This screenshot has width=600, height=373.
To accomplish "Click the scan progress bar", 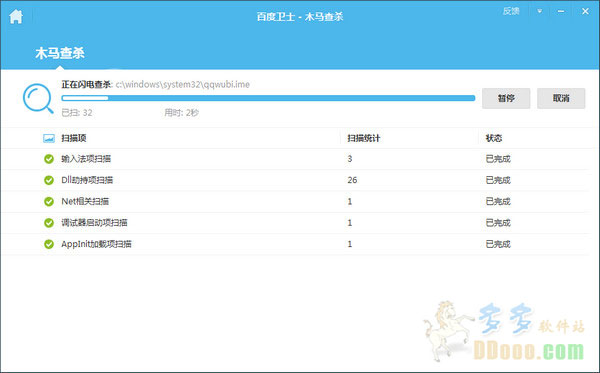I will (x=268, y=98).
